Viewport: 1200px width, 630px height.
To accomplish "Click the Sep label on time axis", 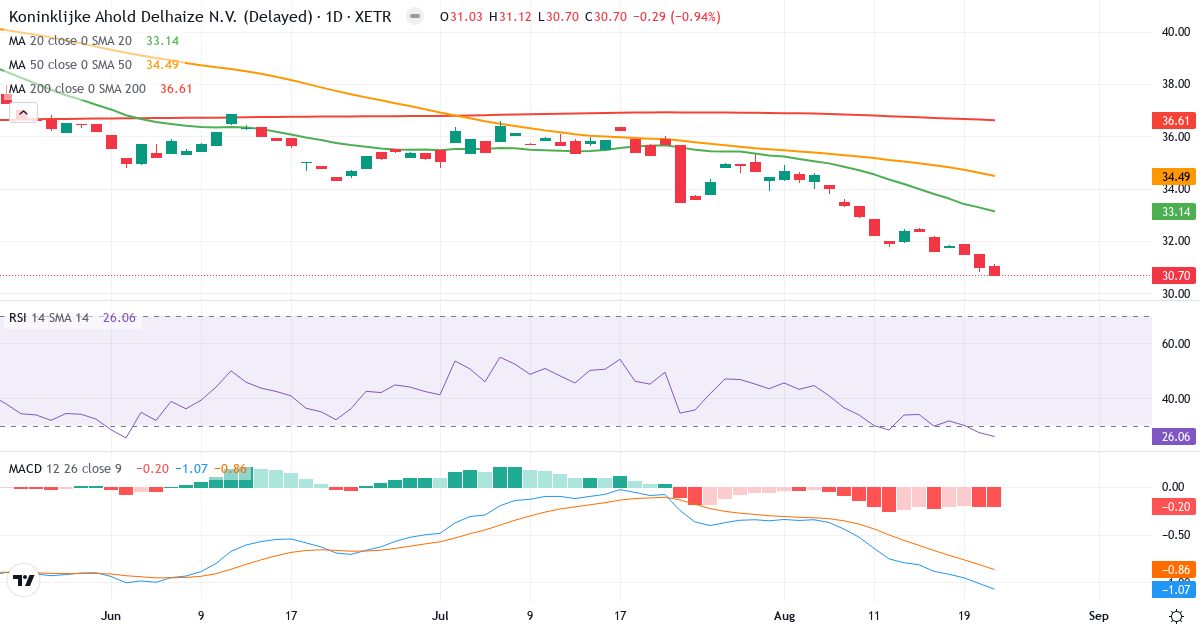I will point(1098,616).
